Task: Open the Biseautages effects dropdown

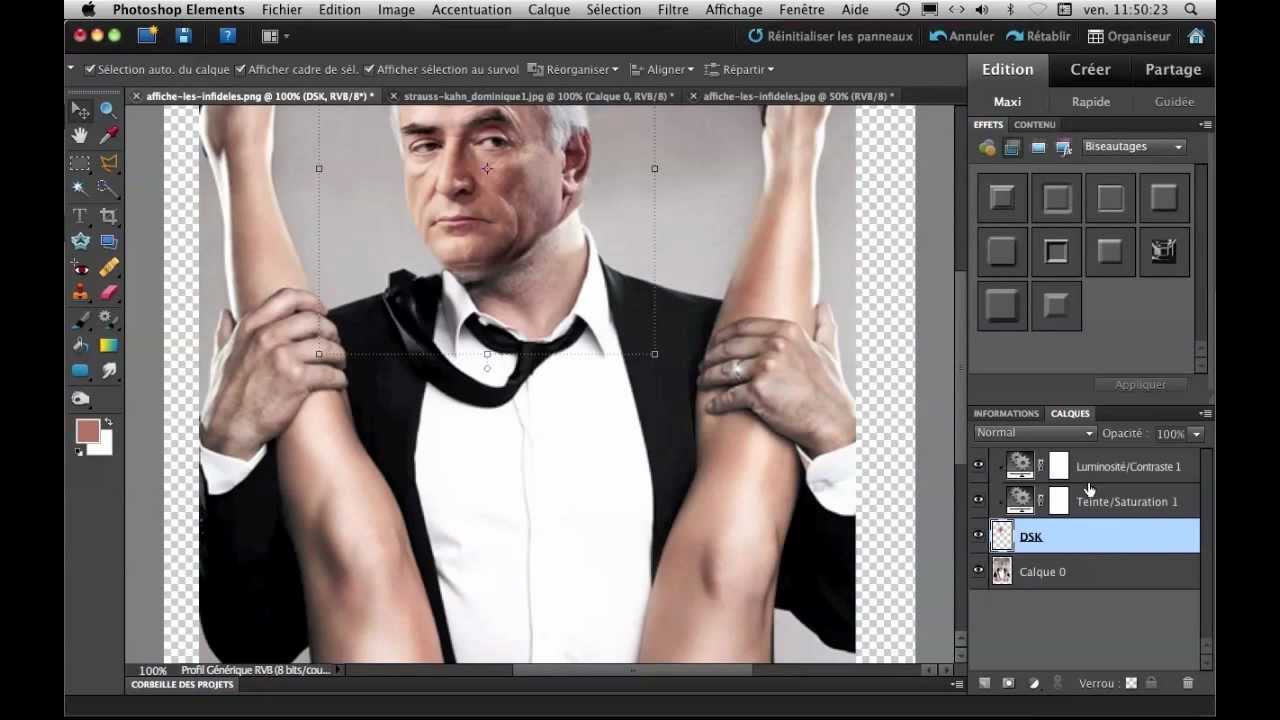Action: pos(1134,147)
